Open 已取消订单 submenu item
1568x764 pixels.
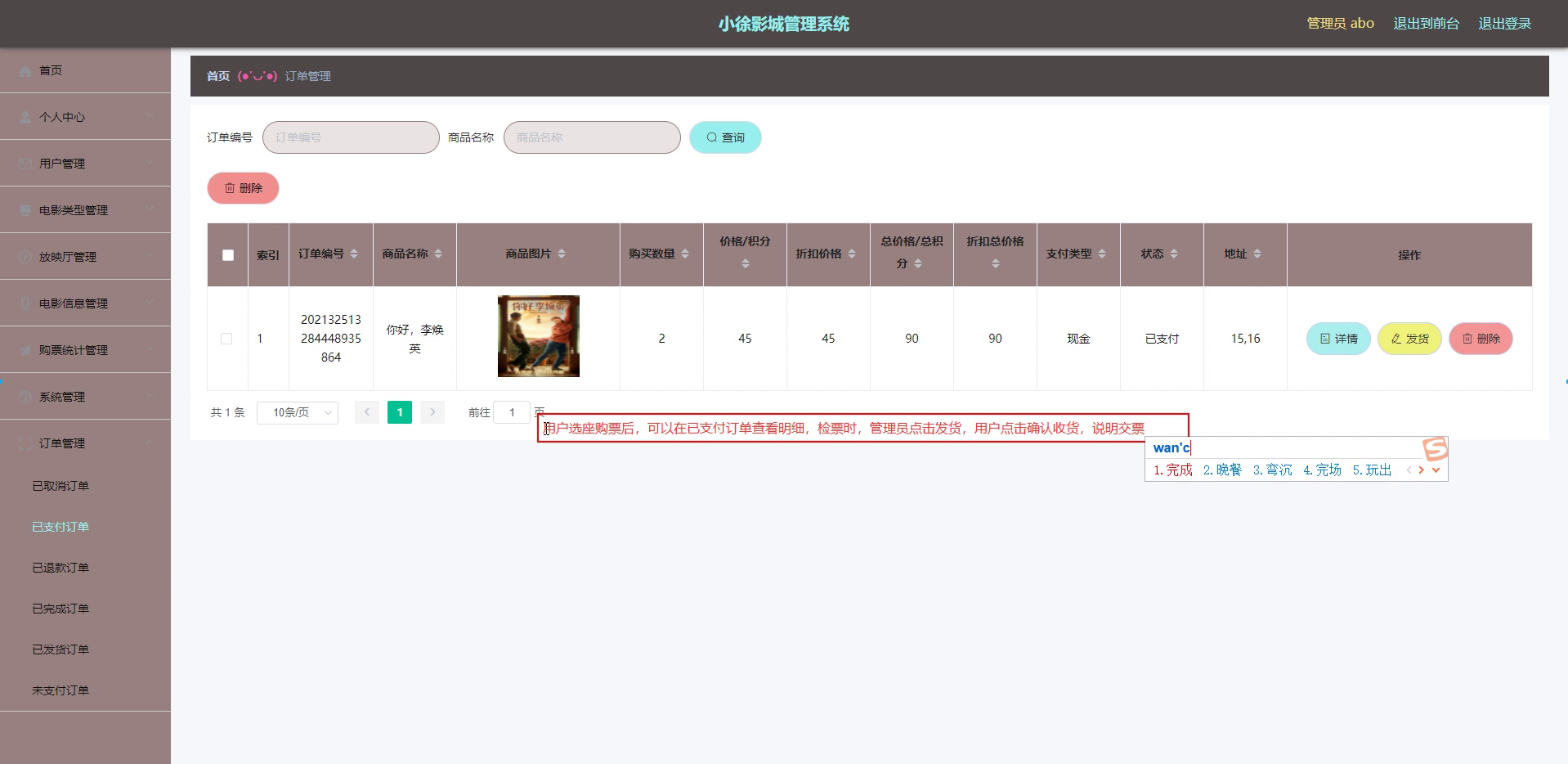pyautogui.click(x=60, y=486)
